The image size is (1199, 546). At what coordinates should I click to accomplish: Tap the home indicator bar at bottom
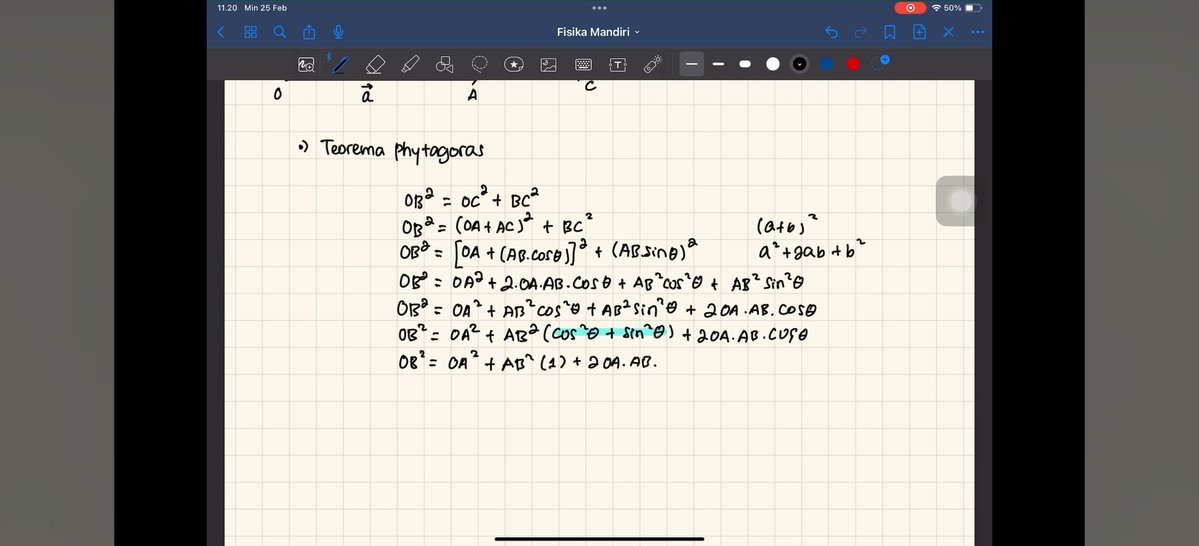tap(600, 539)
